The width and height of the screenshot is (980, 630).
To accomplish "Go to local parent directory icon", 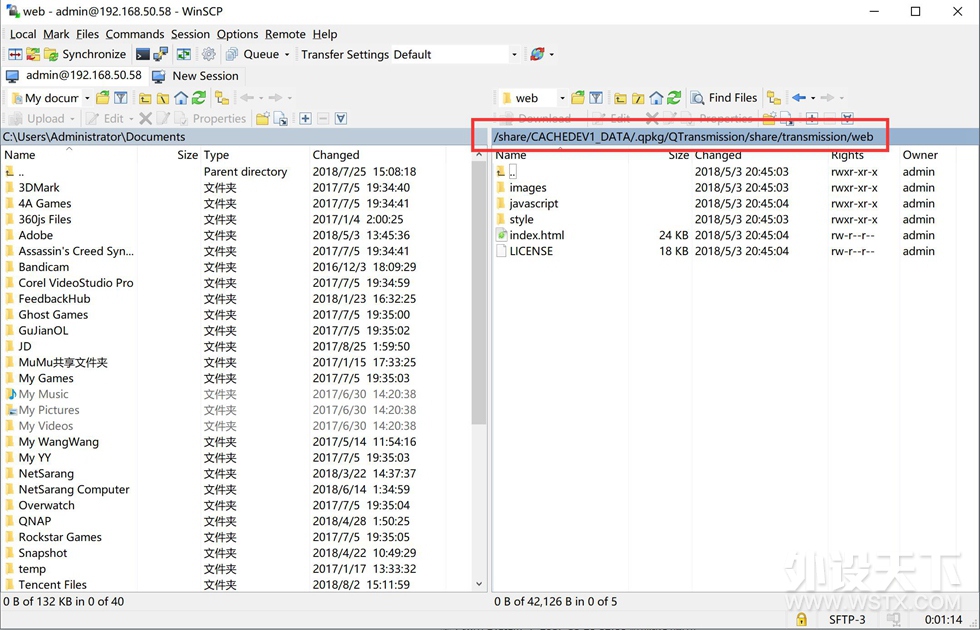I will pos(145,98).
